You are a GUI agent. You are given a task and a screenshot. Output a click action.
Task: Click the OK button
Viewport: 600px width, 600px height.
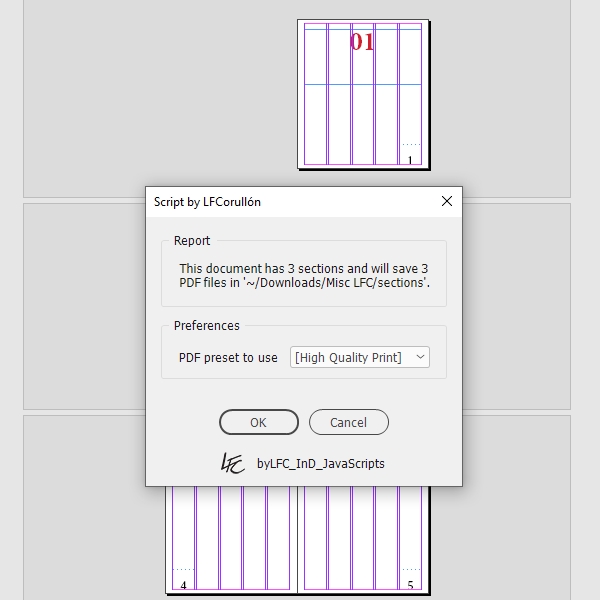[x=259, y=422]
